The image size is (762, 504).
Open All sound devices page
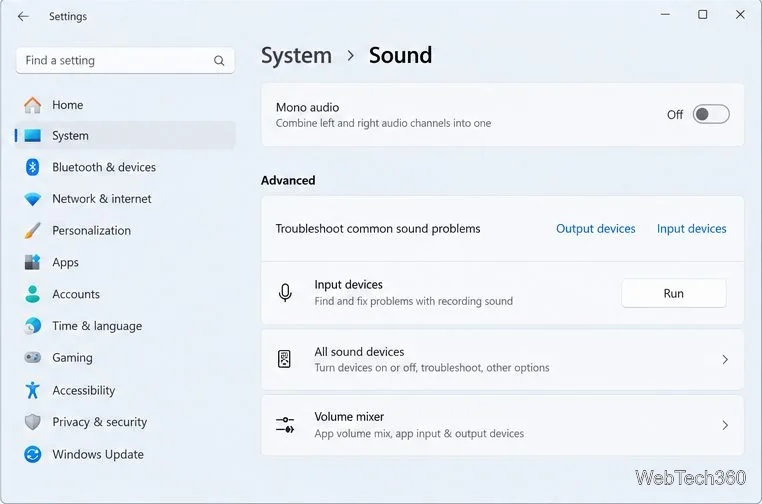point(502,360)
